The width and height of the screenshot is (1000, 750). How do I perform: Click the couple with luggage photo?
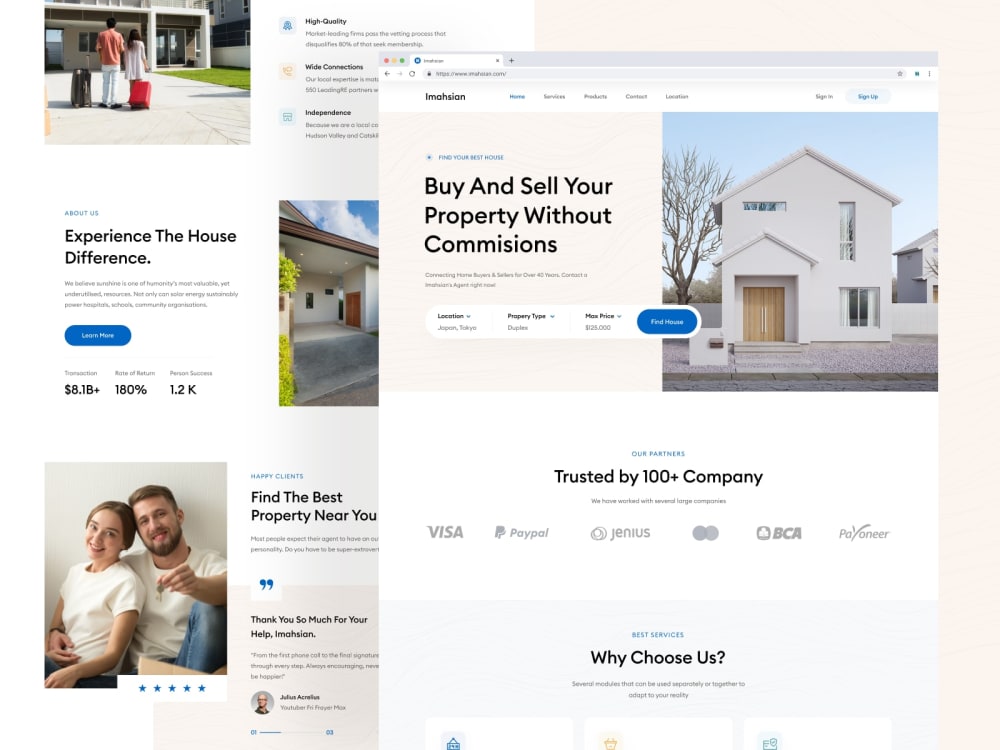(147, 72)
